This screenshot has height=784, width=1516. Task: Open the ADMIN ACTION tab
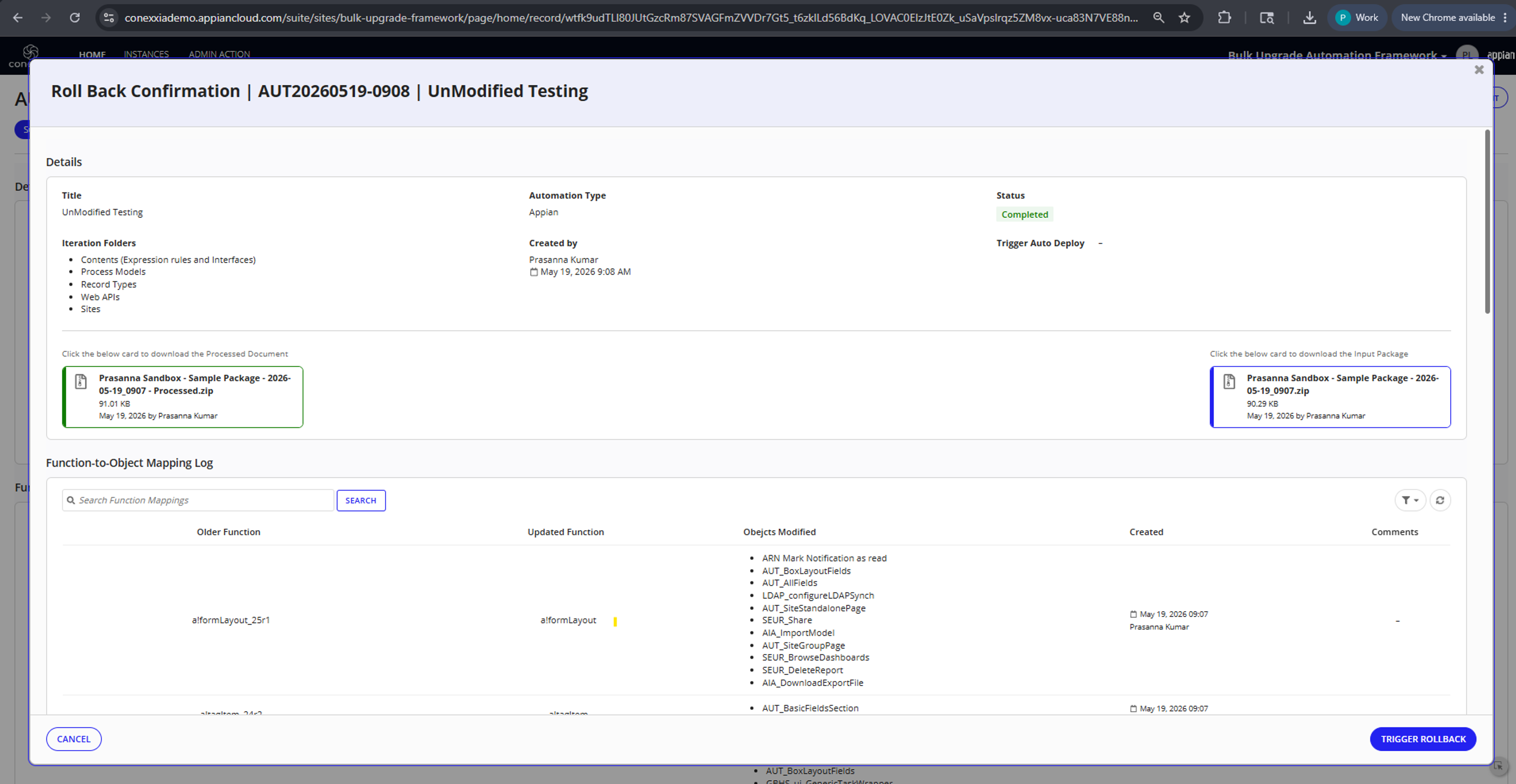coord(219,54)
